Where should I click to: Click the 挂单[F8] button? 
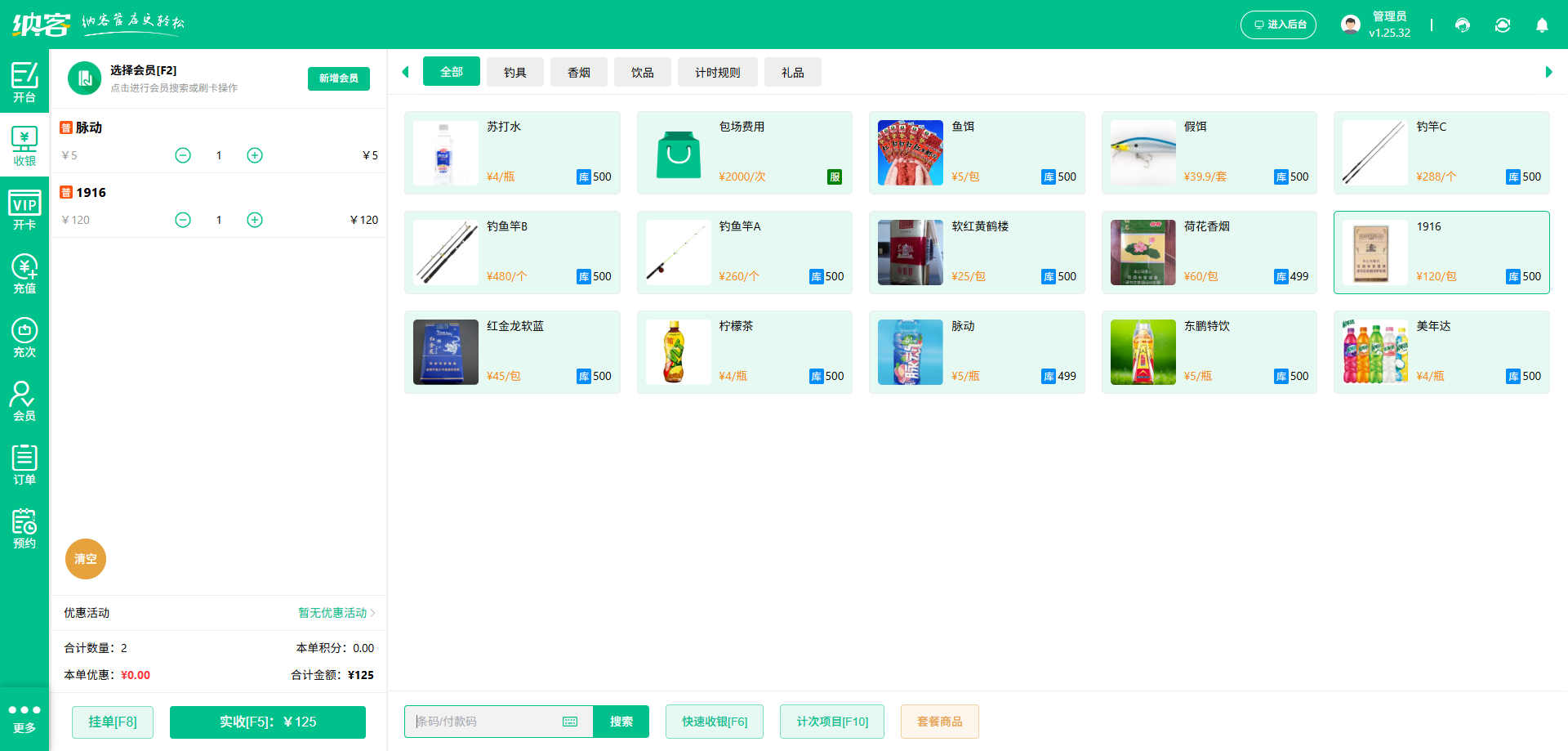113,722
